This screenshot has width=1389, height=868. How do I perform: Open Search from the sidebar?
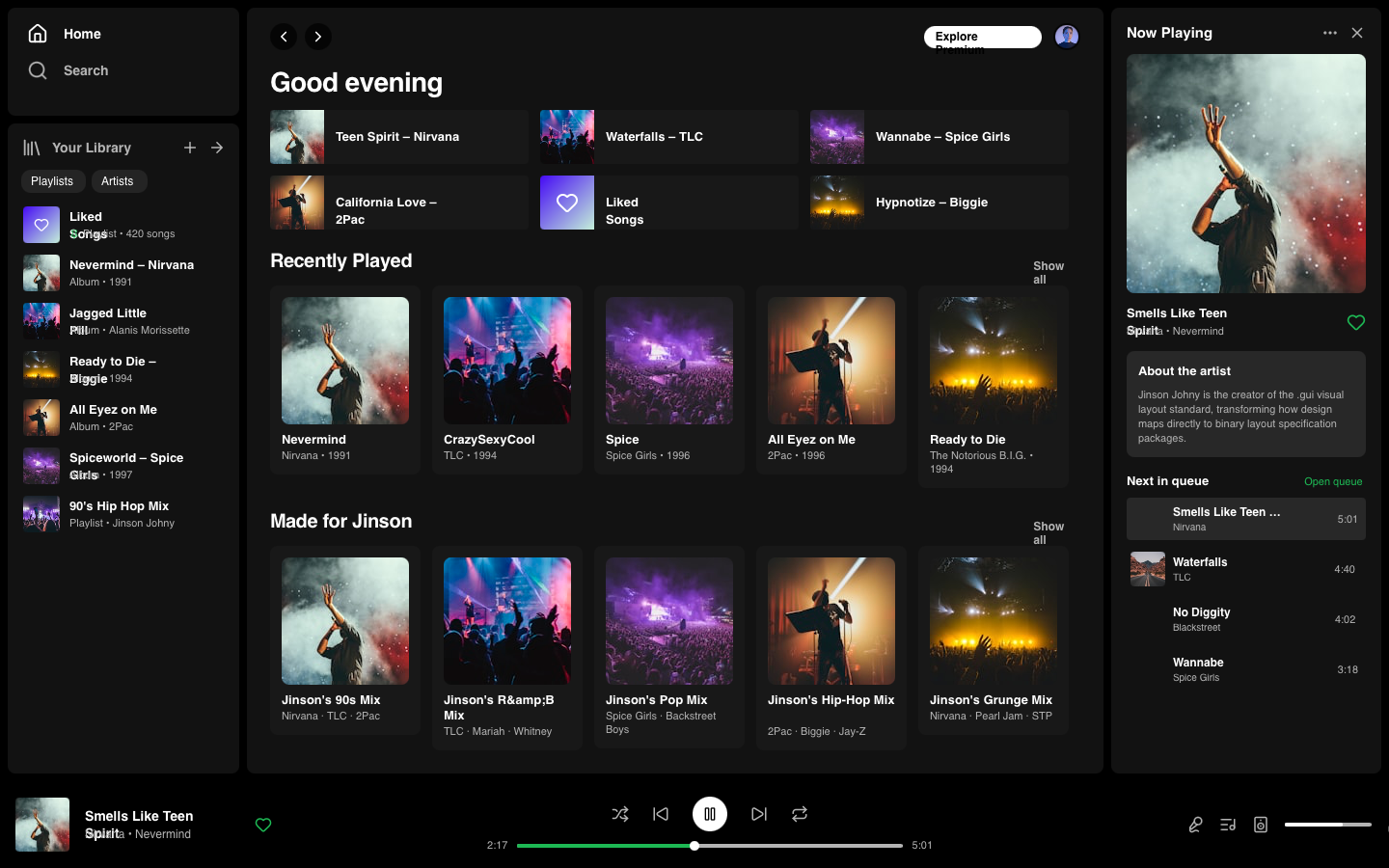(x=68, y=70)
